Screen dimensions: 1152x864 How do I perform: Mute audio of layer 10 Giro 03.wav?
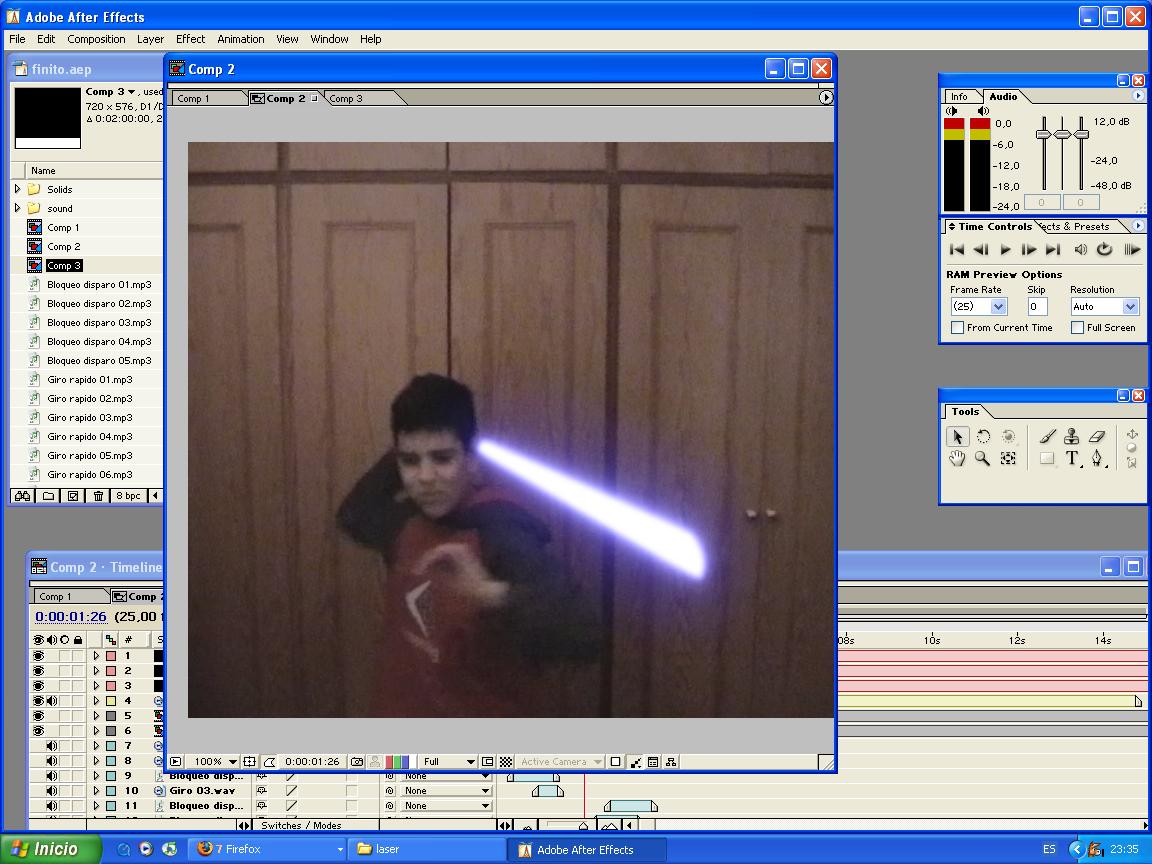tap(51, 791)
